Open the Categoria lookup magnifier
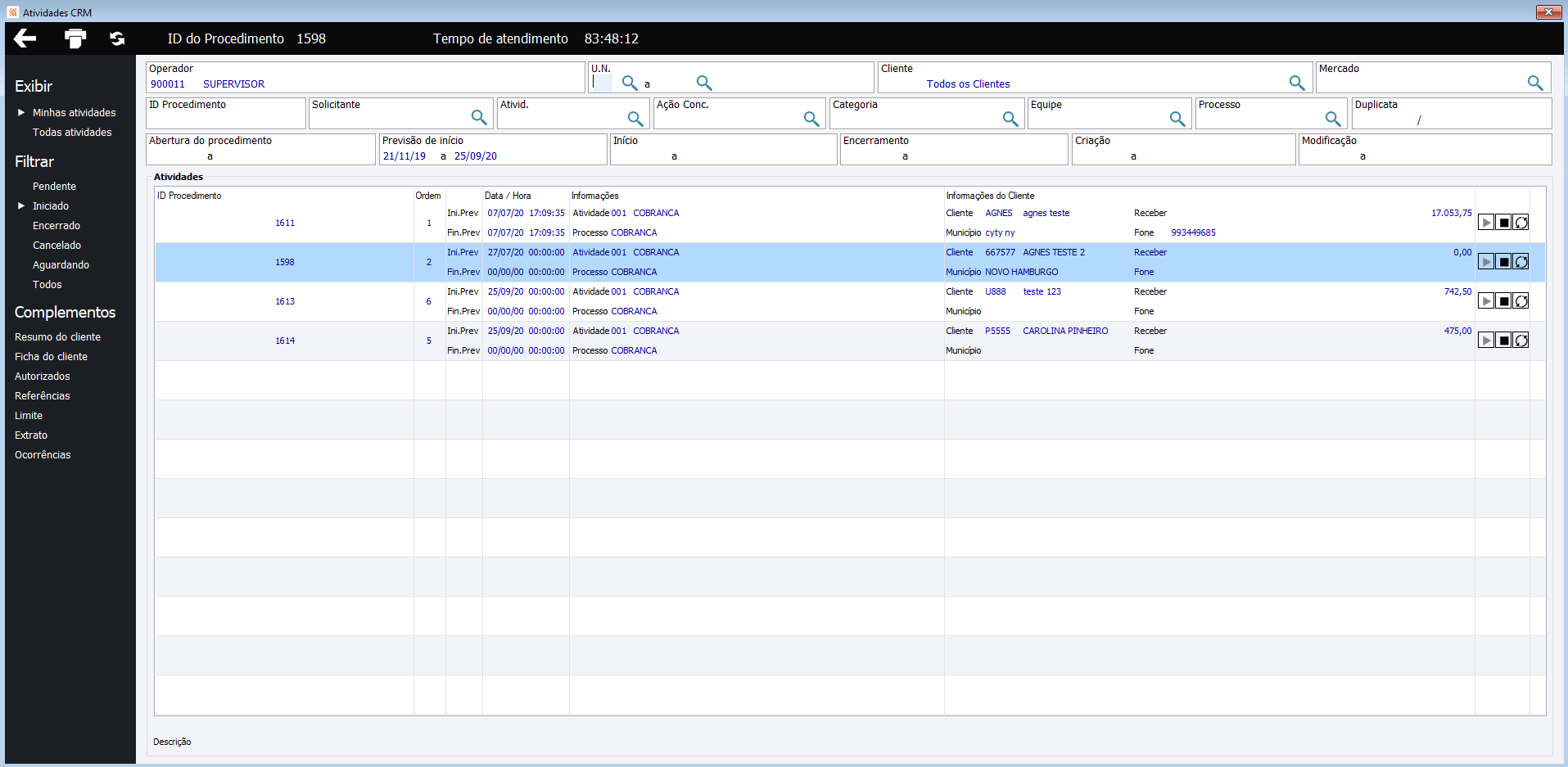1568x767 pixels. pos(1010,119)
